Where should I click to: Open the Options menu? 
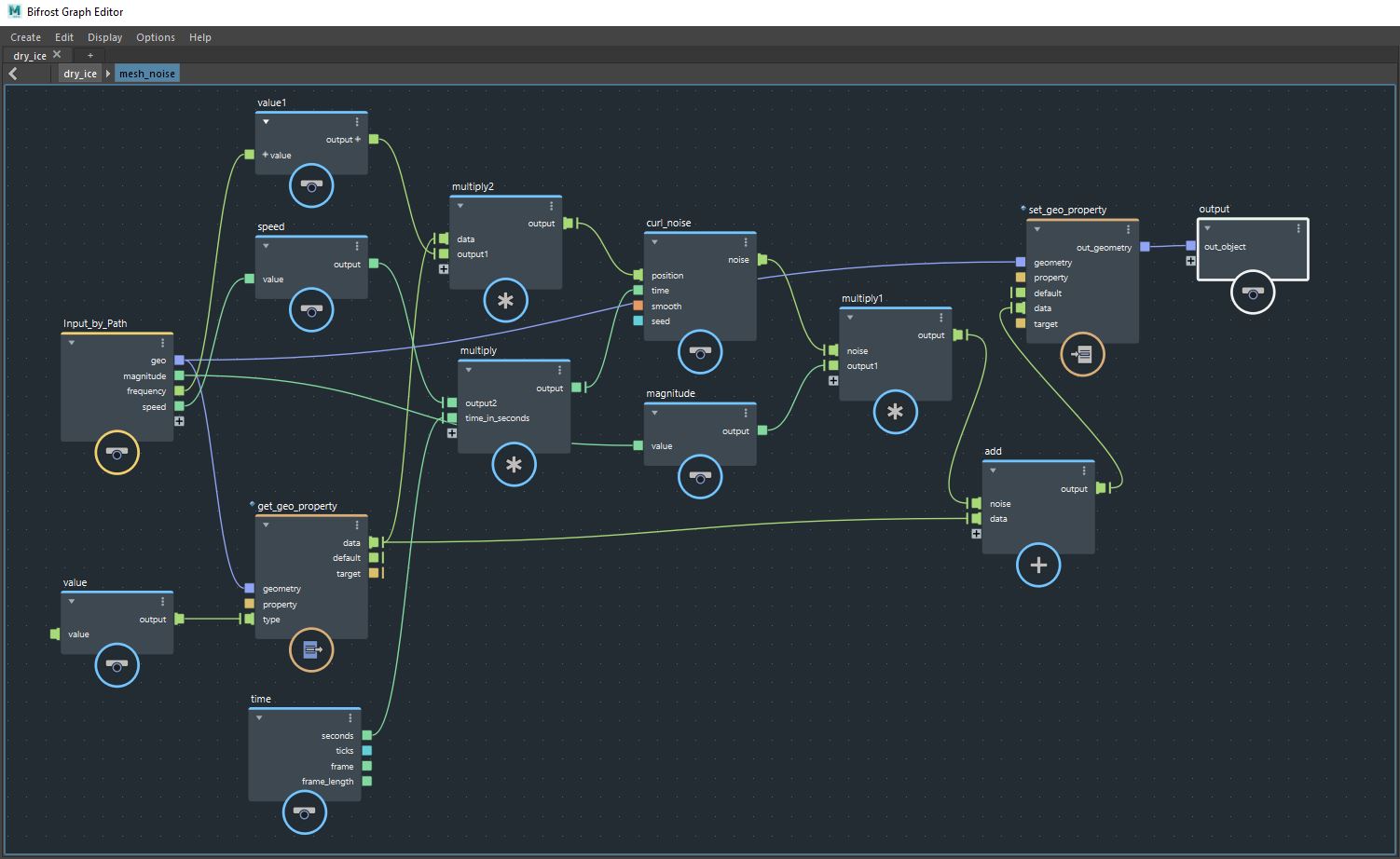tap(155, 37)
